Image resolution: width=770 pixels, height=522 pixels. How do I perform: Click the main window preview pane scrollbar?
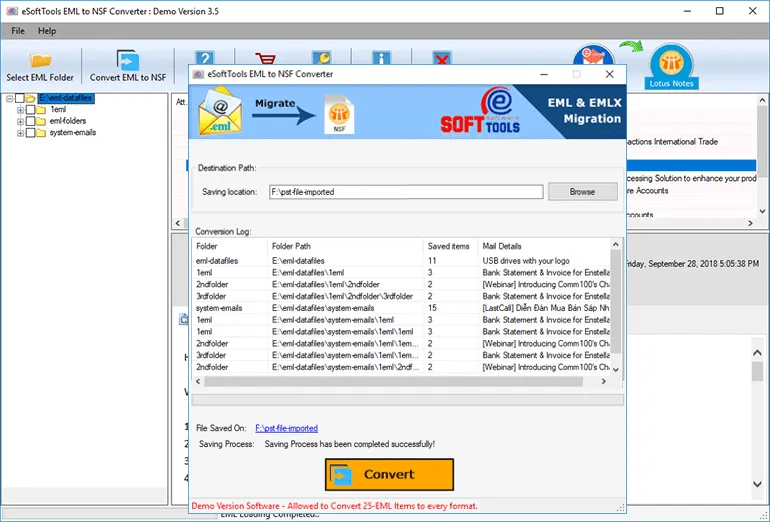(757, 417)
